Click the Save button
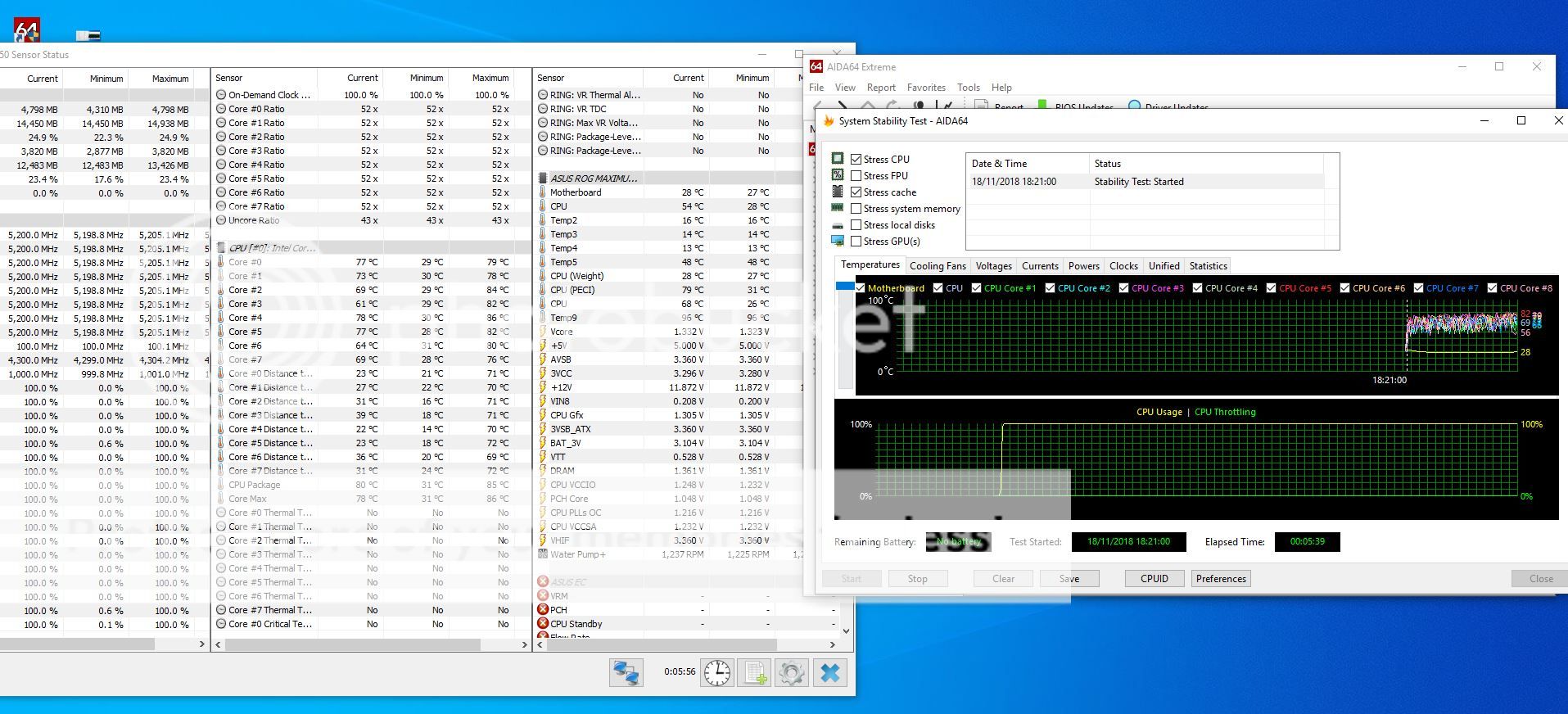The width and height of the screenshot is (1568, 714). [x=1069, y=578]
